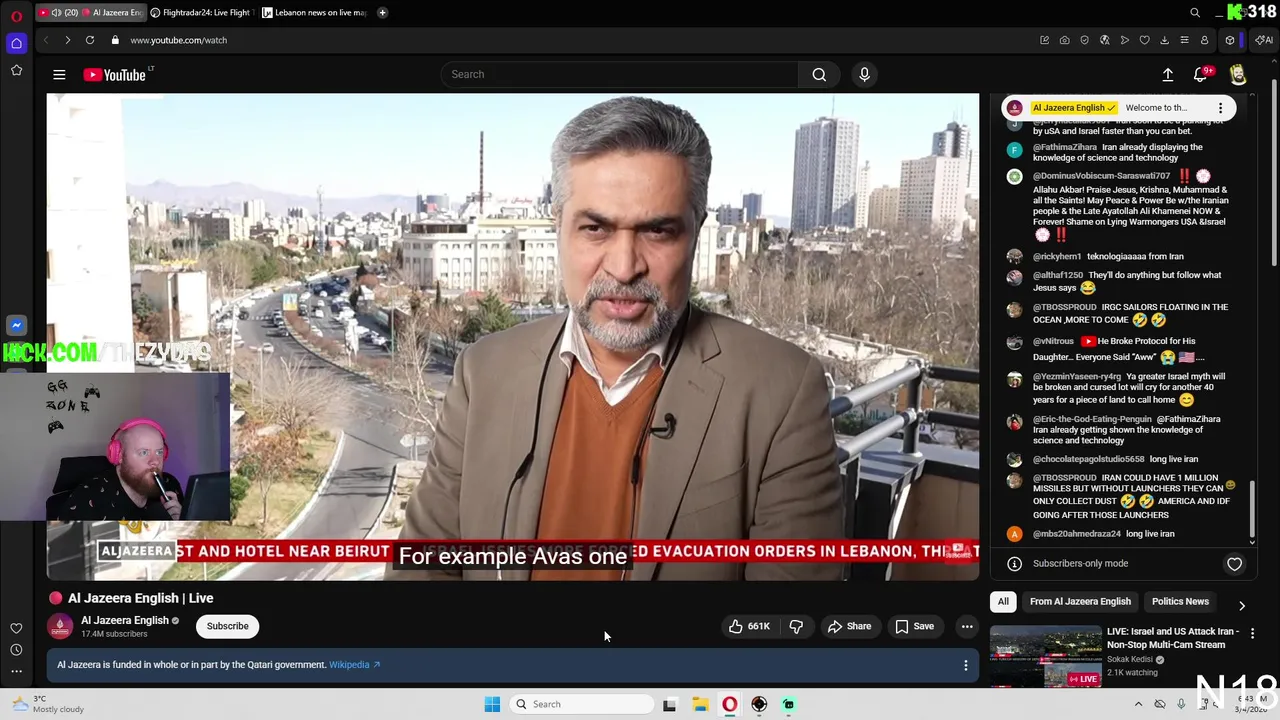Image resolution: width=1280 pixels, height=720 pixels.
Task: Click the YouTube search magnifier button
Action: [x=819, y=74]
